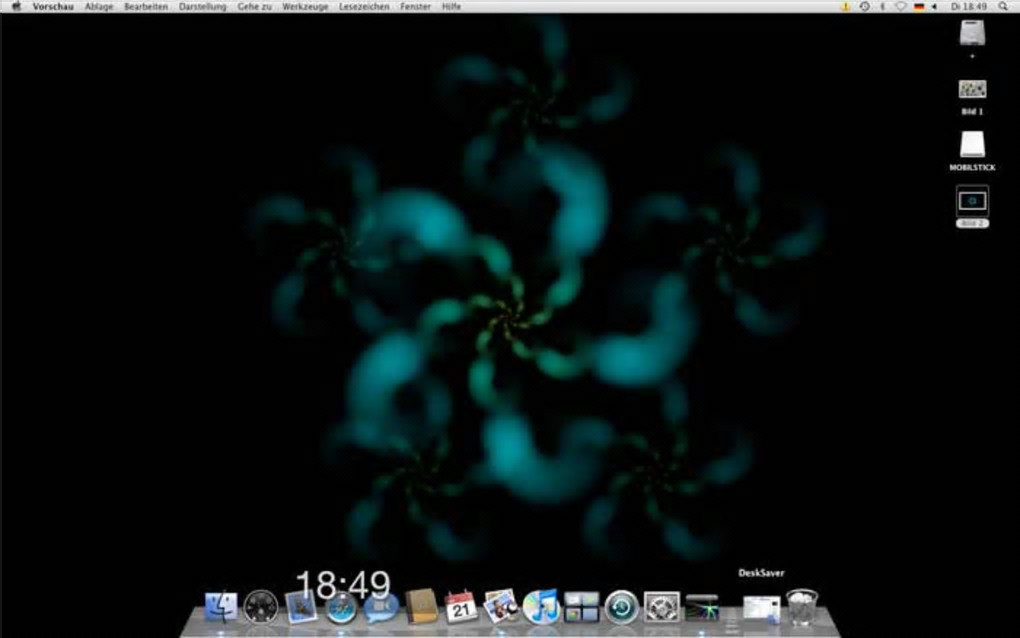Open Time Machine menu bar status

click(x=864, y=7)
